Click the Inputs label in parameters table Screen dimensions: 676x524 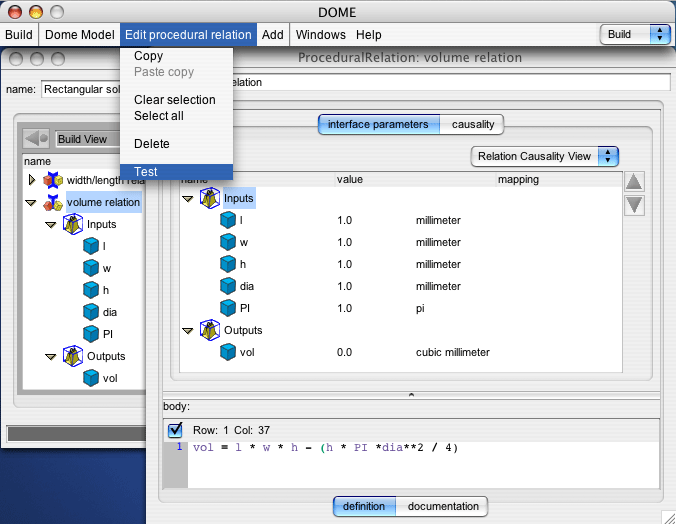click(x=238, y=198)
